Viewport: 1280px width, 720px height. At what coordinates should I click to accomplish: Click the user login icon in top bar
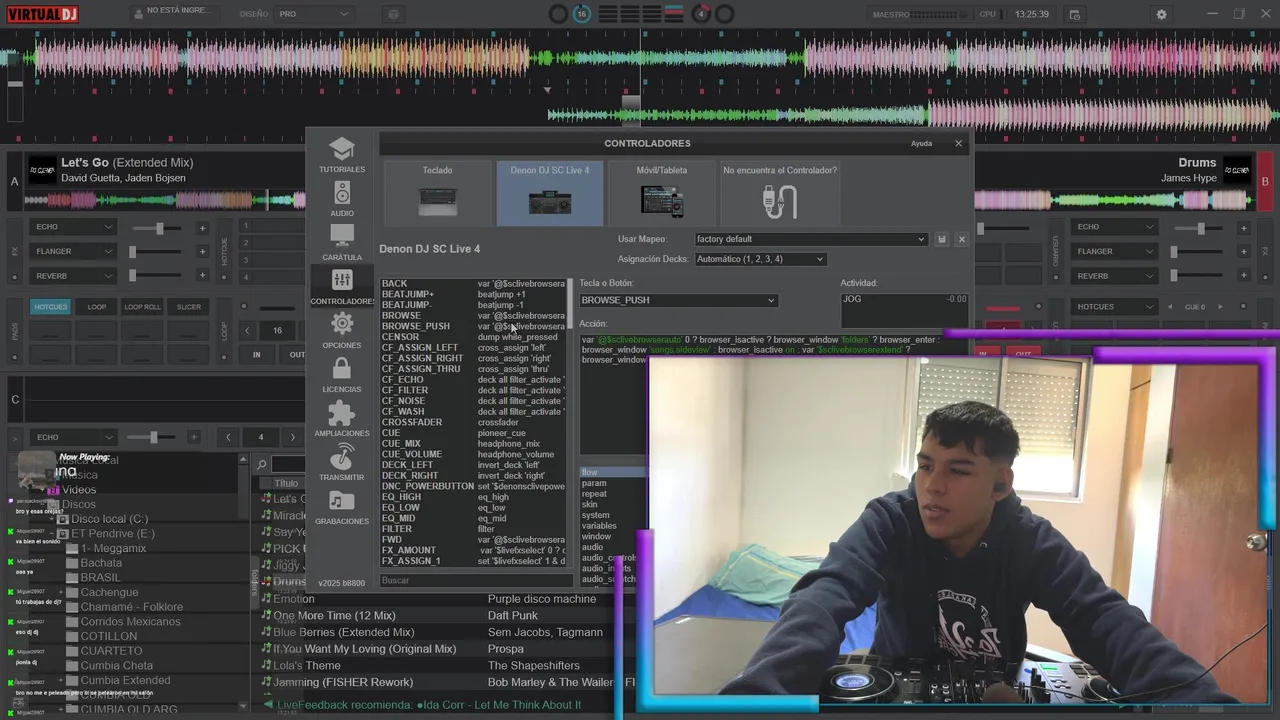tap(139, 14)
